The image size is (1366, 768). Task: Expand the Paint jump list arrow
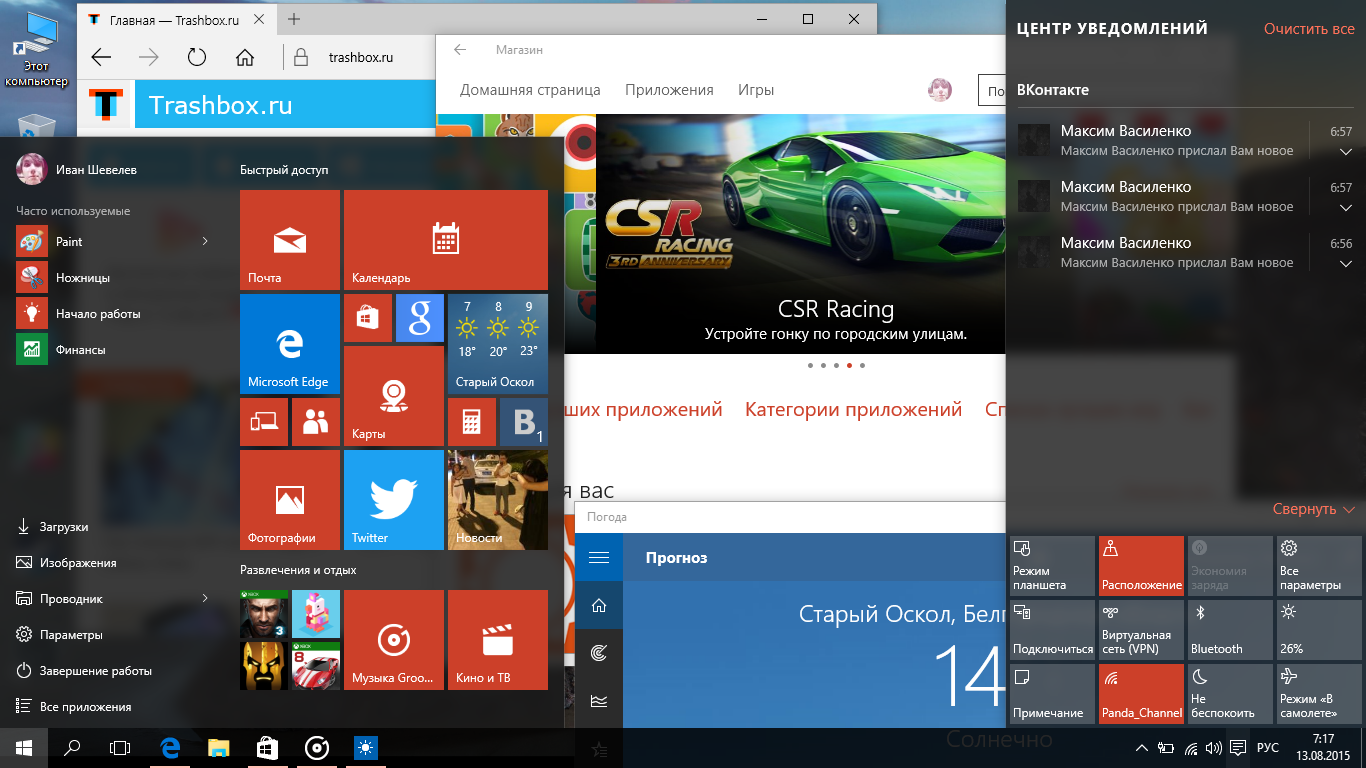point(205,241)
